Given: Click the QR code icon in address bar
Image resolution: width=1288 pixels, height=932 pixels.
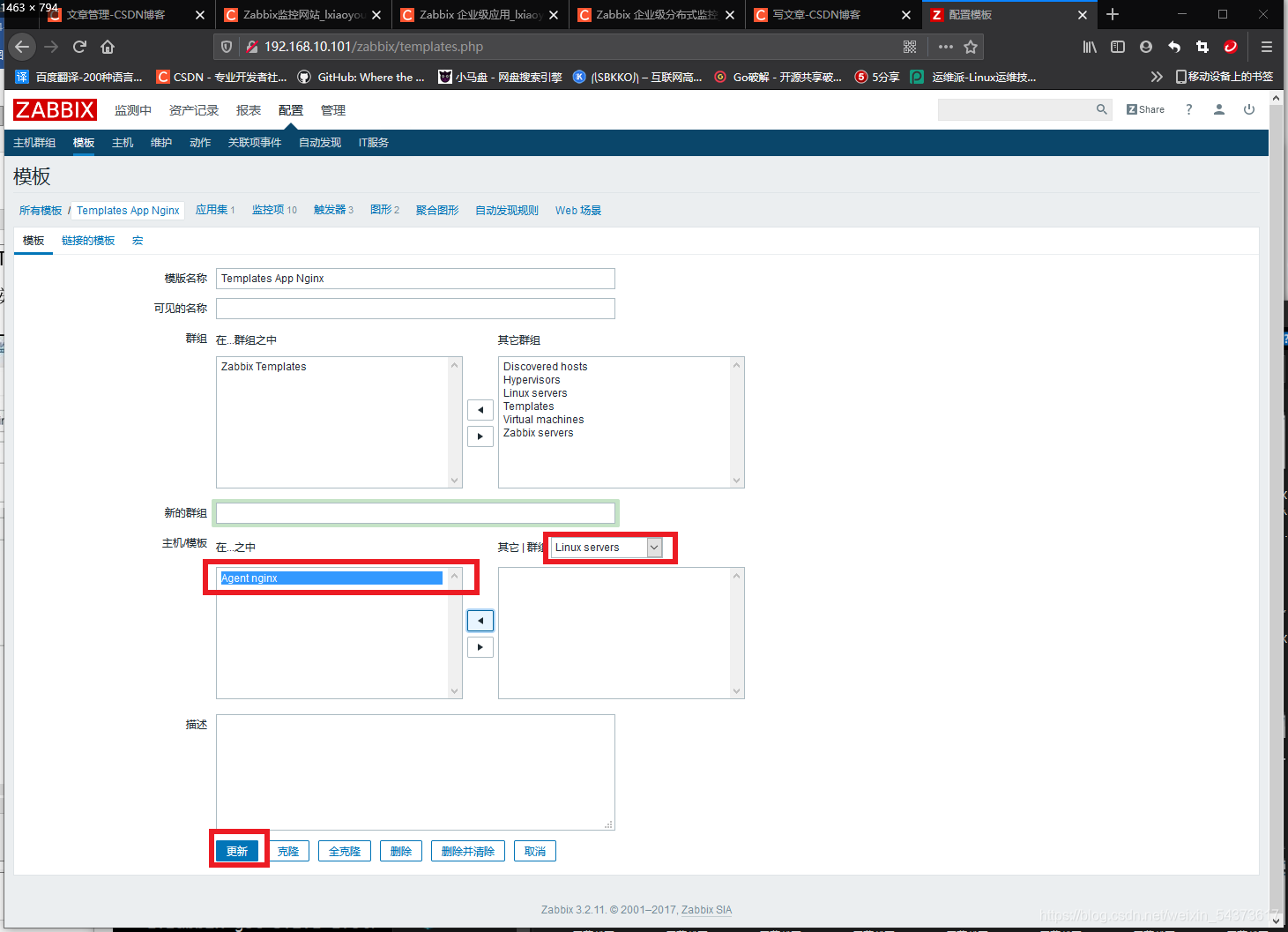Looking at the screenshot, I should coord(910,47).
